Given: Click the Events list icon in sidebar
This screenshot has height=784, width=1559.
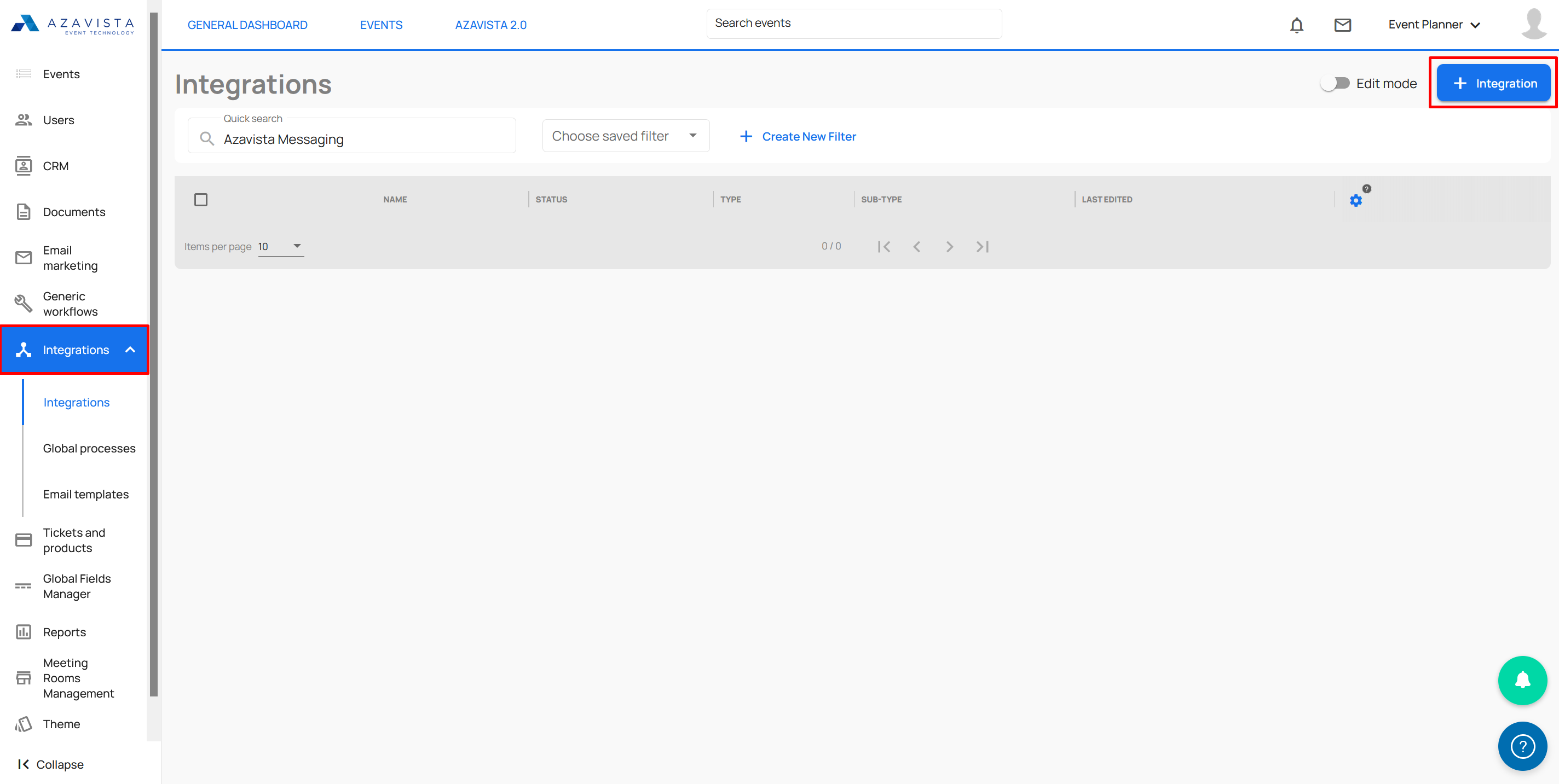Looking at the screenshot, I should [x=24, y=74].
